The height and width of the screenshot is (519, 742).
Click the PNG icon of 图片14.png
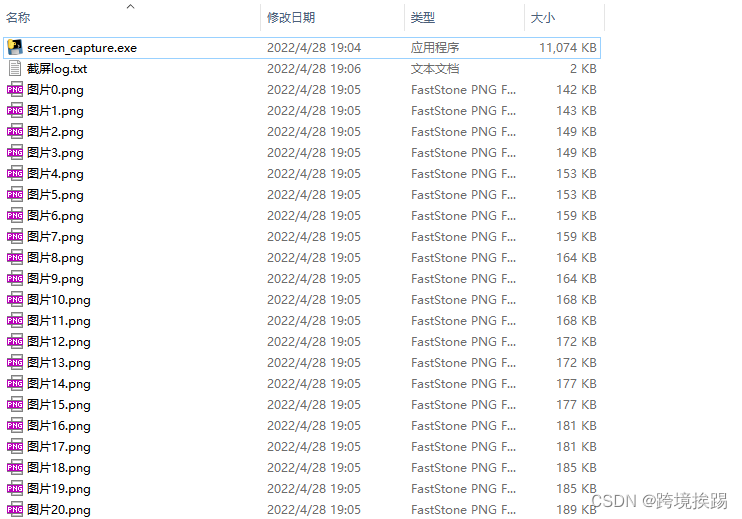15,384
